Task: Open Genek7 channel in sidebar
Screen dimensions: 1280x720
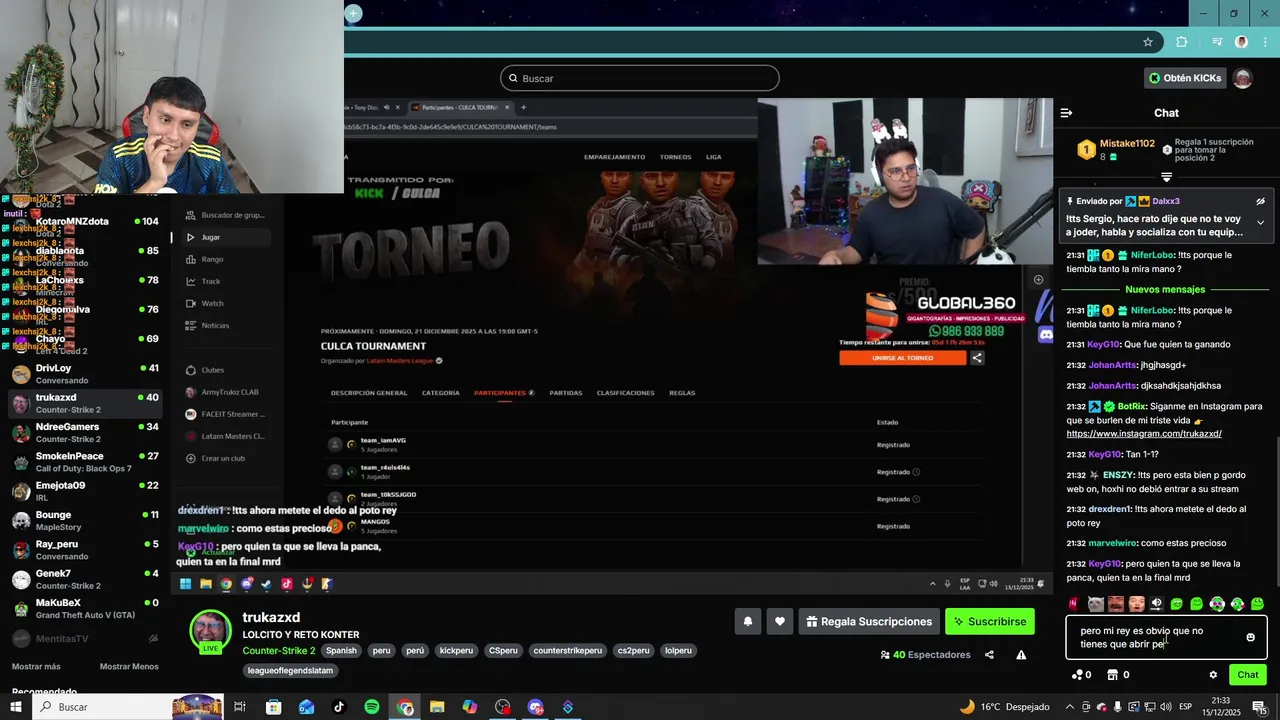Action: (x=85, y=579)
